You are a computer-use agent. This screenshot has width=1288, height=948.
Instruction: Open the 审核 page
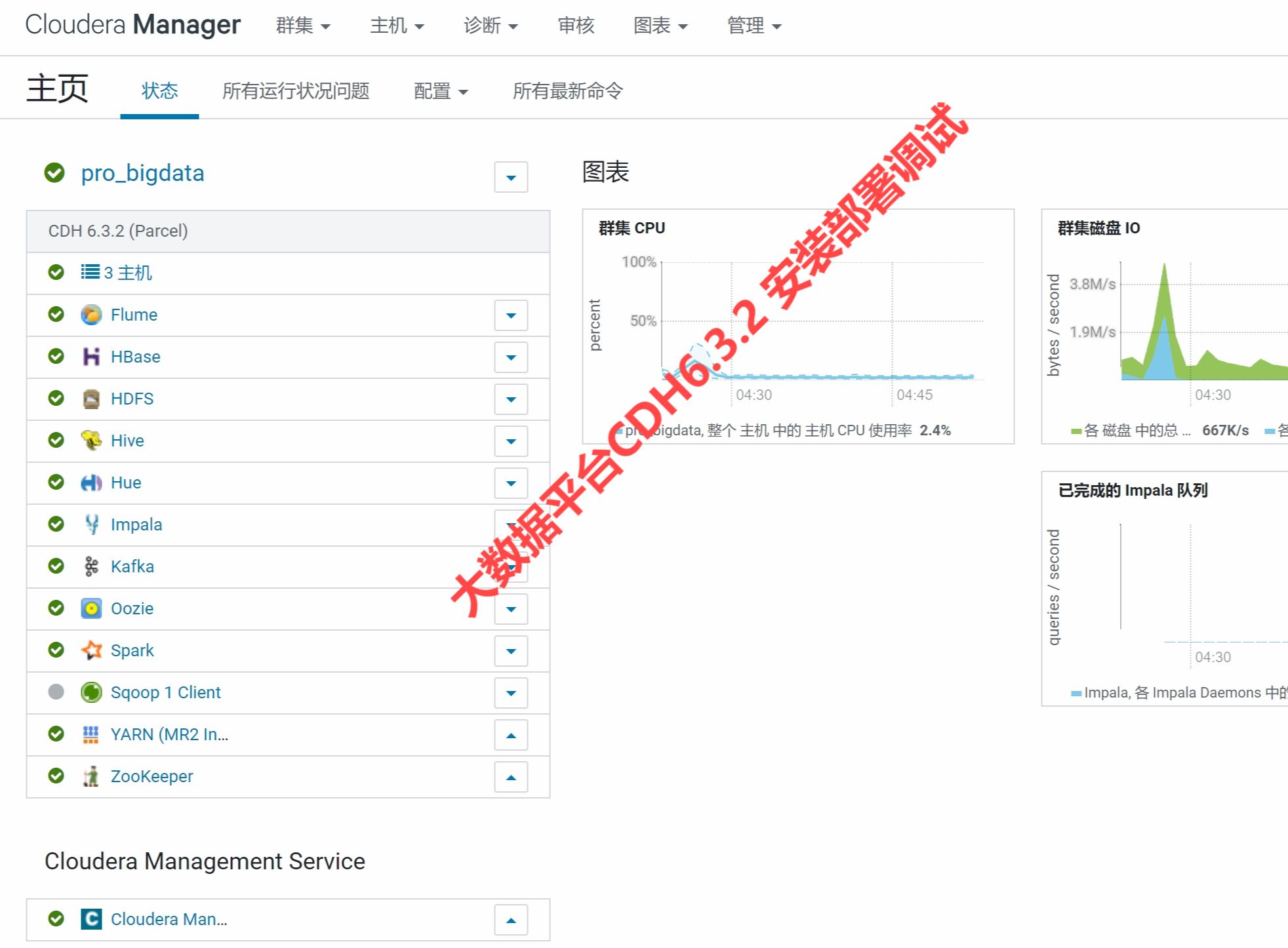point(576,26)
